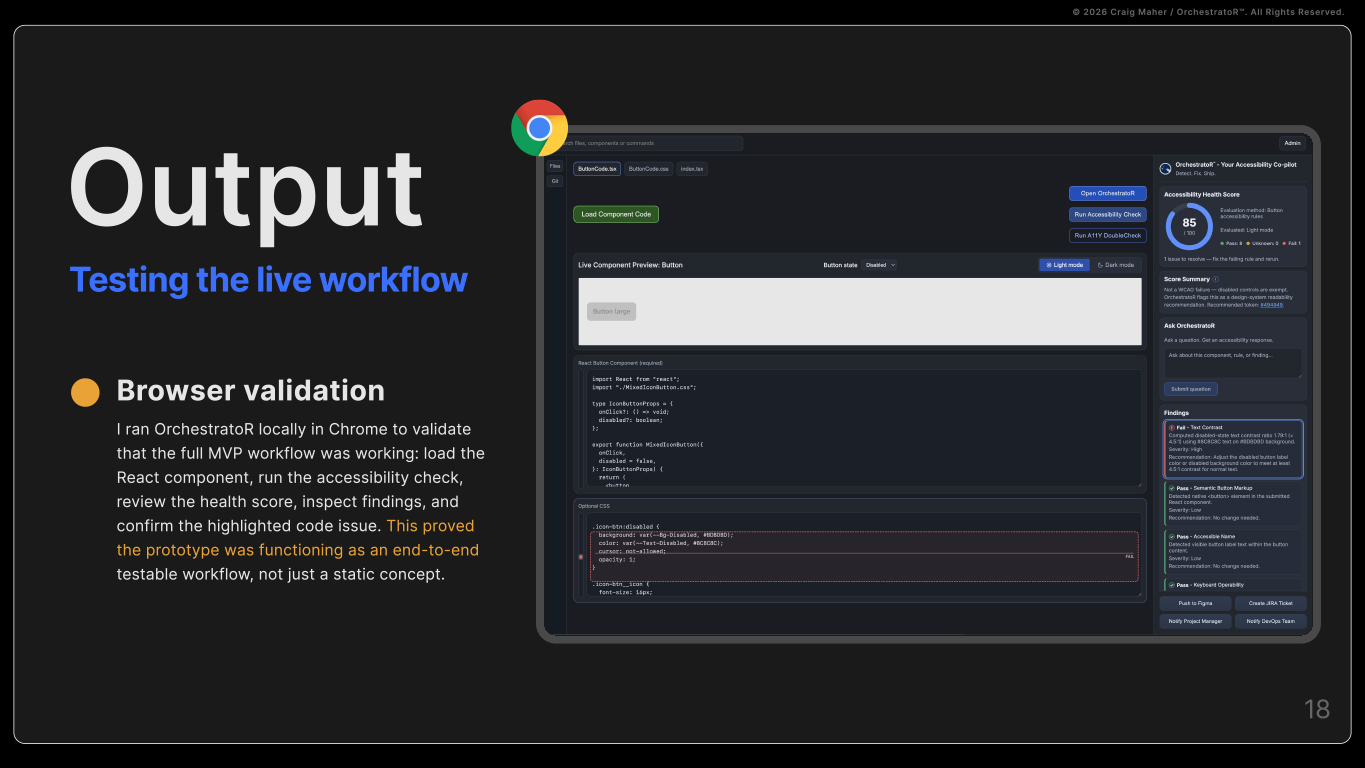Click the "Accessibility Health Score" heading
This screenshot has width=1365, height=768.
[x=1202, y=194]
